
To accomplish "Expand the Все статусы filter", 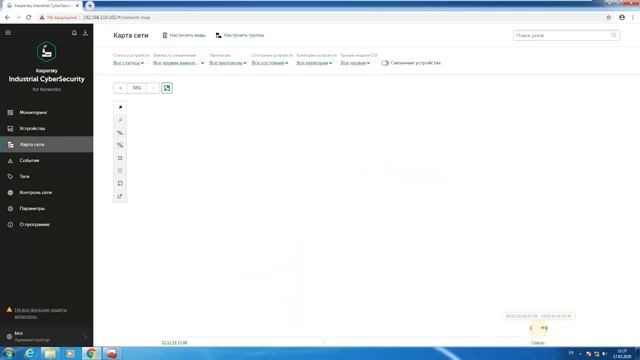I will point(129,63).
